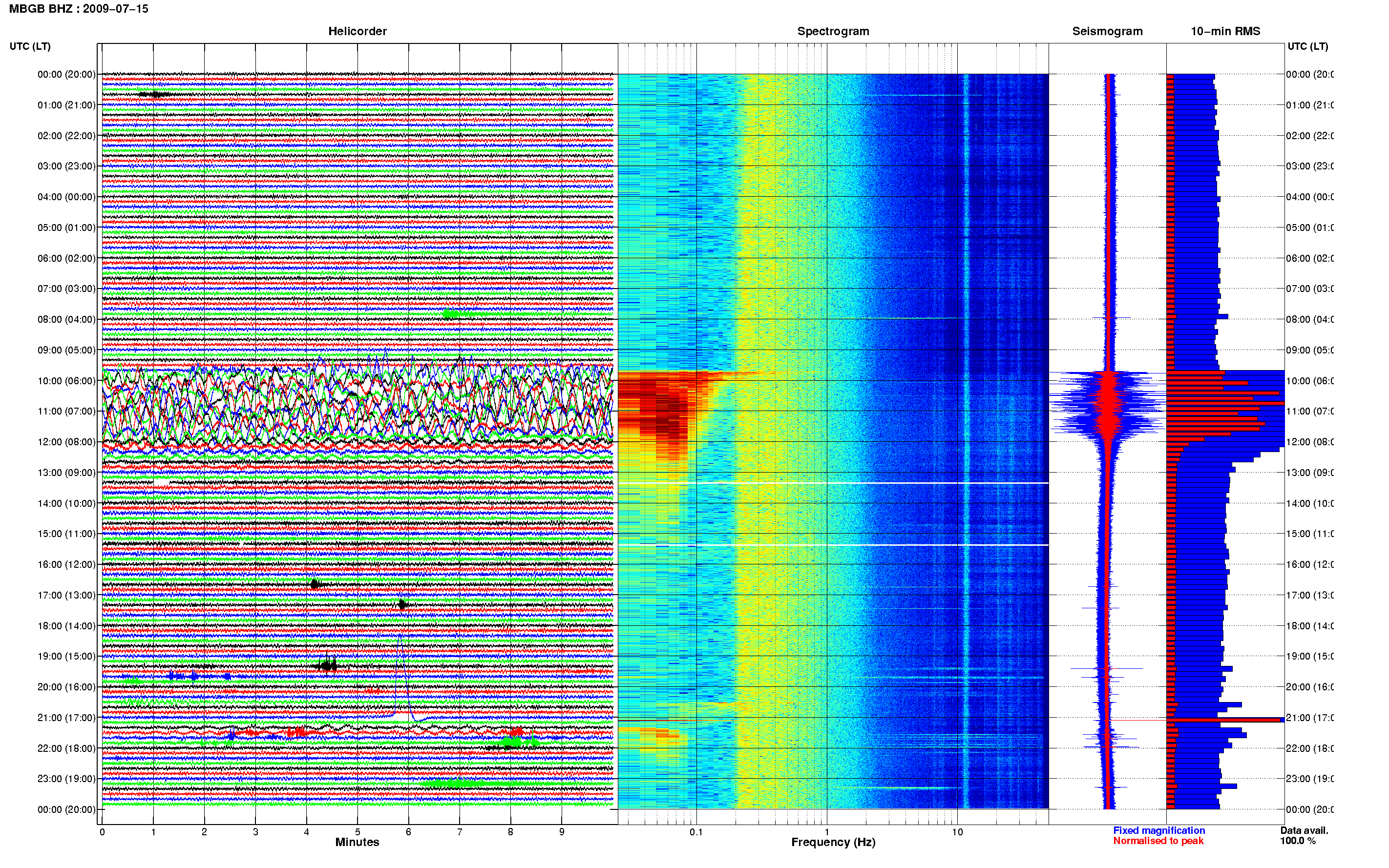This screenshot has height=868, width=1389.
Task: Click left time label '19:00 (15:00)'
Action: (x=66, y=656)
